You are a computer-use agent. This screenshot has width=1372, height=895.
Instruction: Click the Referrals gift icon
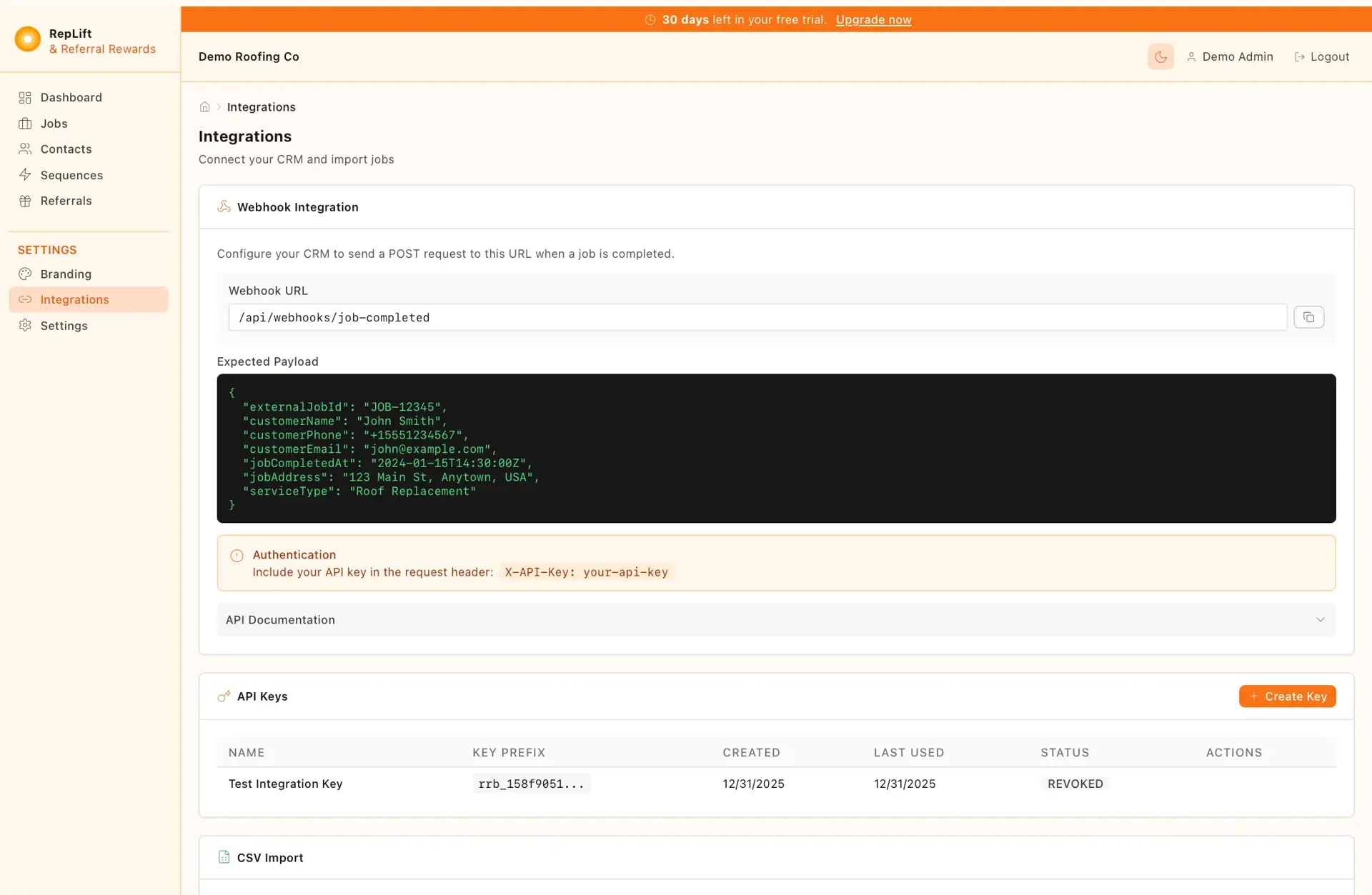(x=25, y=201)
